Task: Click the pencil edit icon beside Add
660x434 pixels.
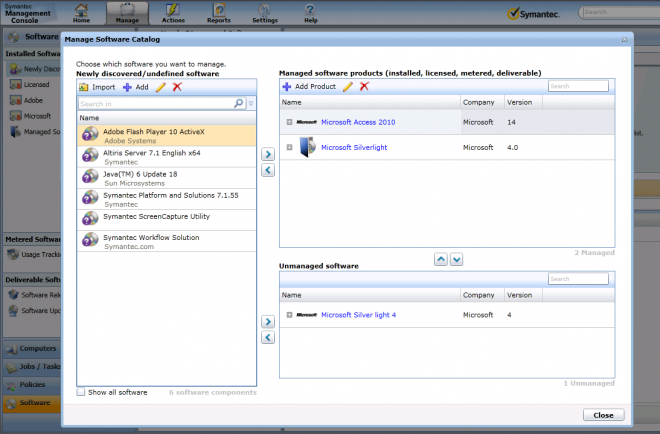Action: click(161, 87)
